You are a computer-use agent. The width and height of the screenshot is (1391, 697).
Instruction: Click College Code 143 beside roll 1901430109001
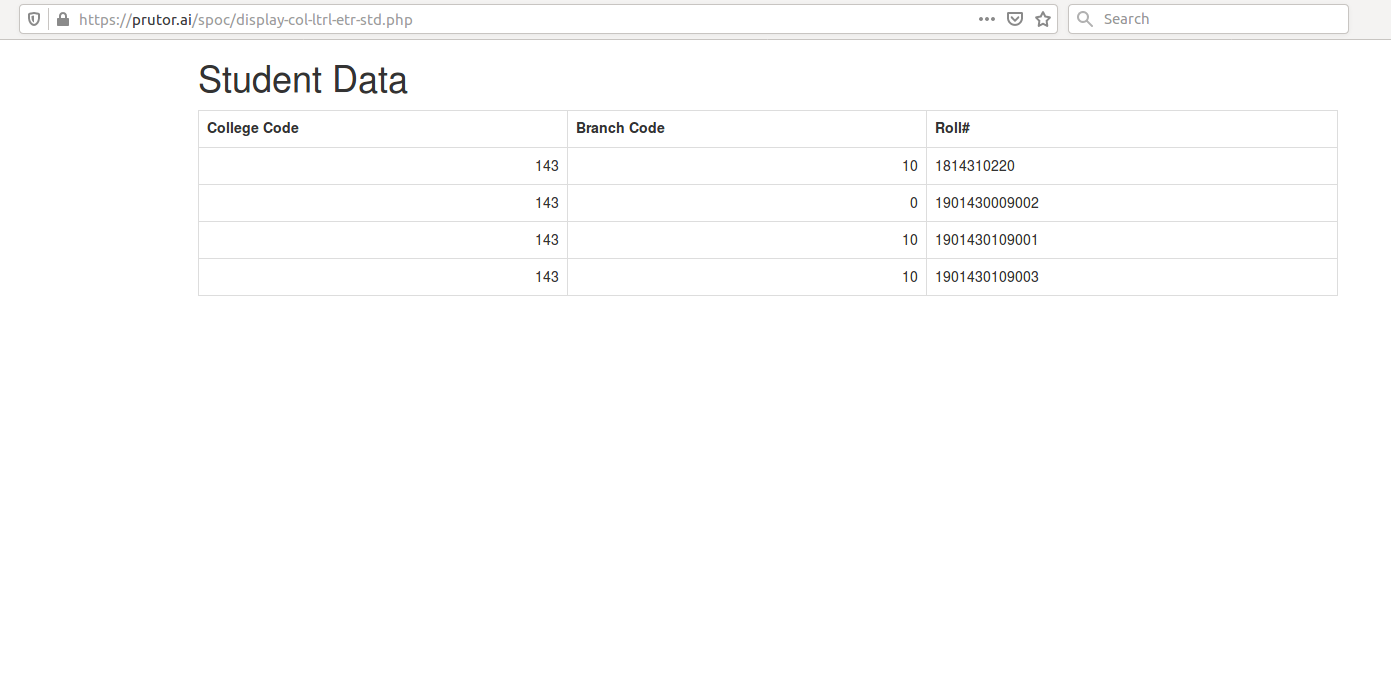(546, 240)
